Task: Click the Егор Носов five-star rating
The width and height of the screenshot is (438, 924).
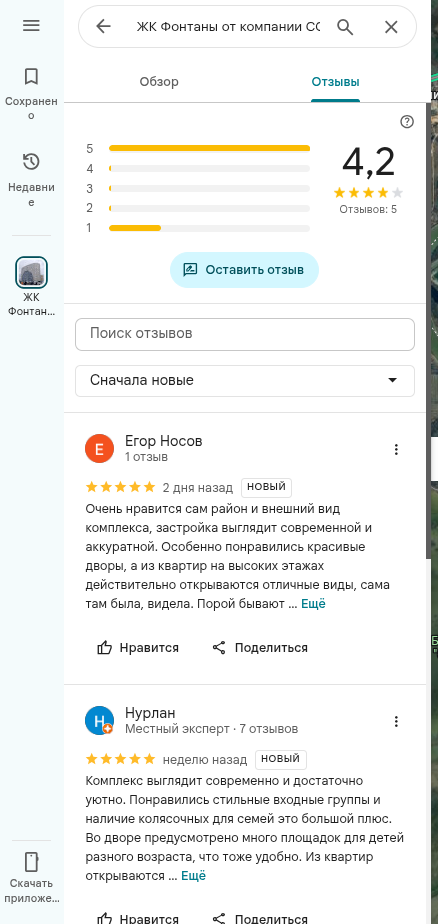Action: point(121,487)
